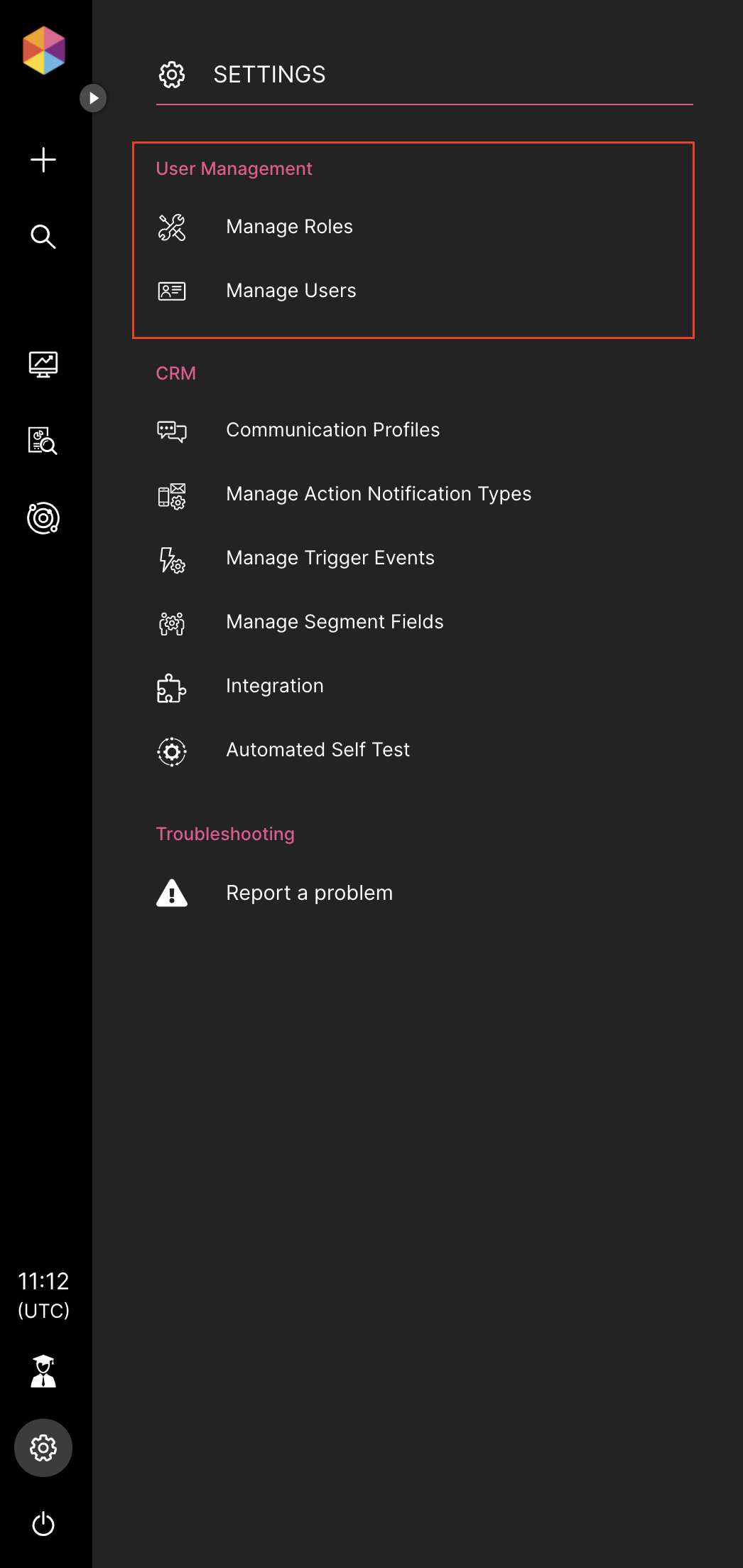Open the monitor chart dashboard icon
Viewport: 743px width, 1568px height.
point(43,365)
